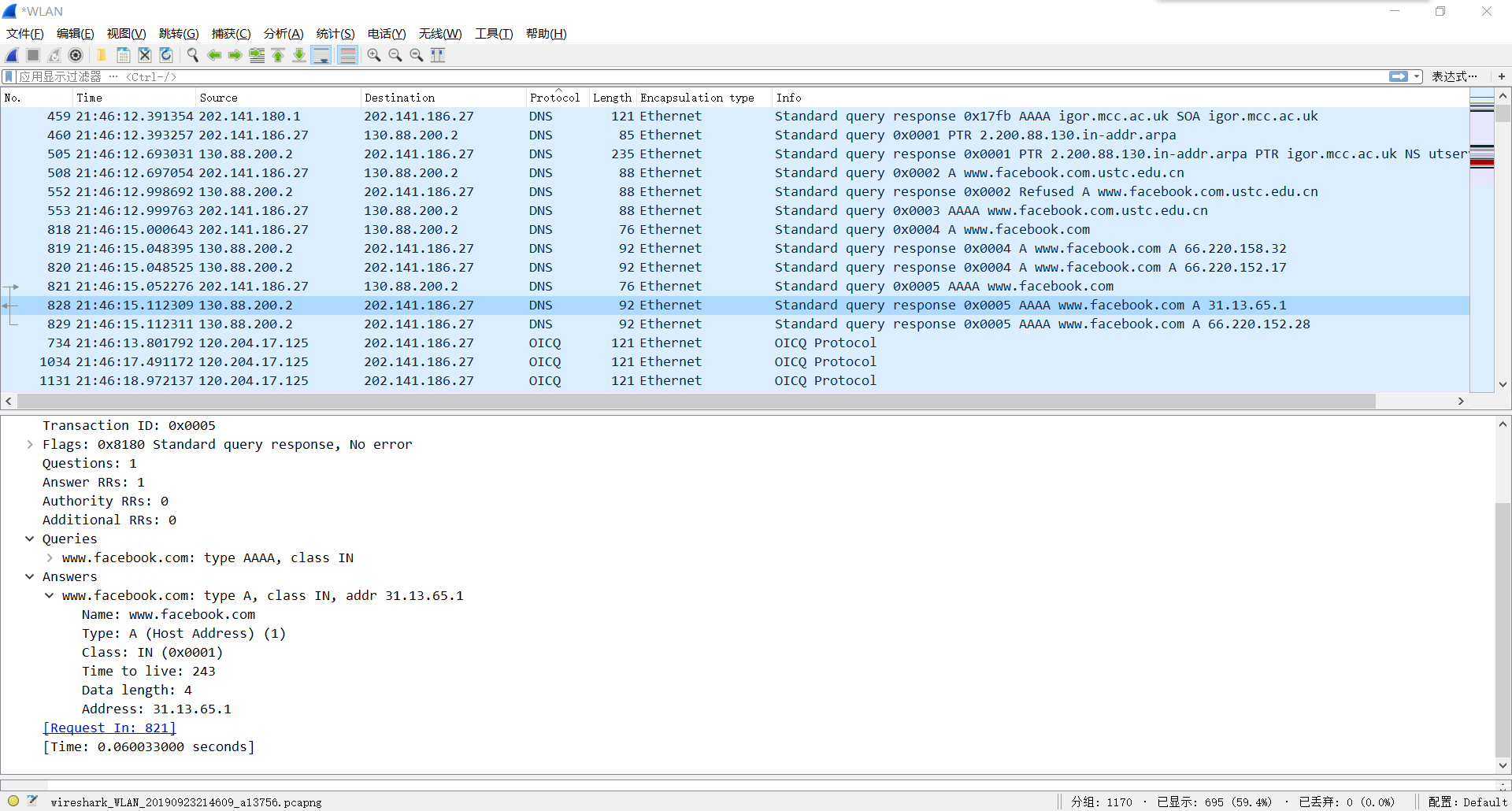
Task: Toggle packet list colorization
Action: (348, 55)
